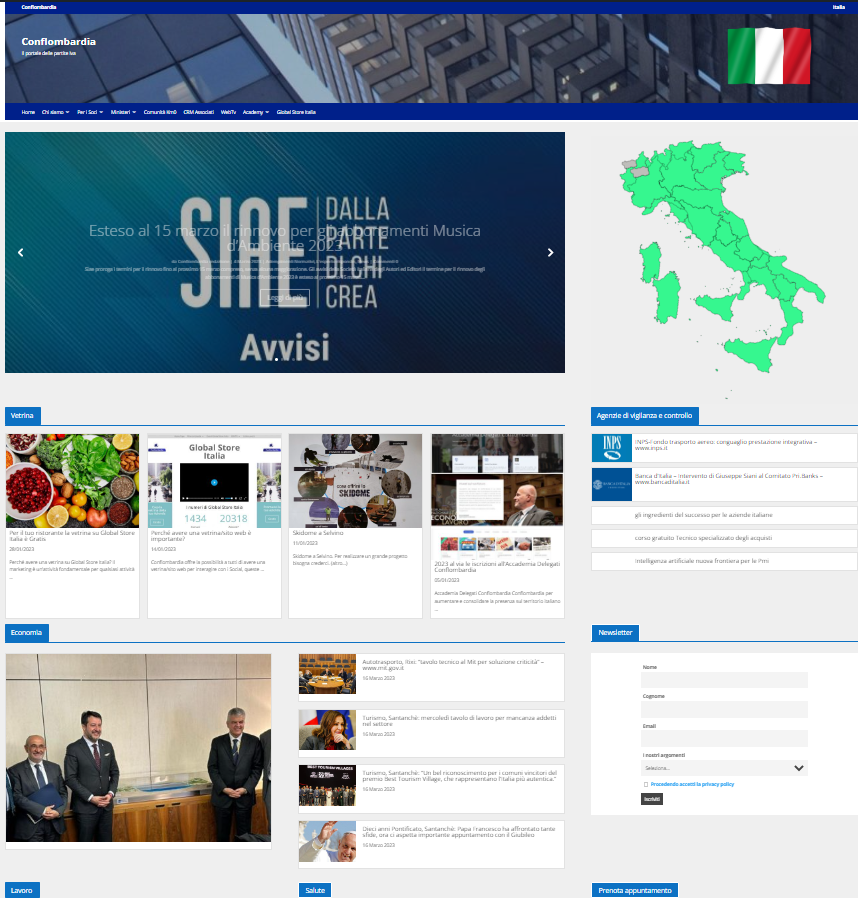
Task: Expand the "Chi siamo" menu
Action: coord(56,112)
